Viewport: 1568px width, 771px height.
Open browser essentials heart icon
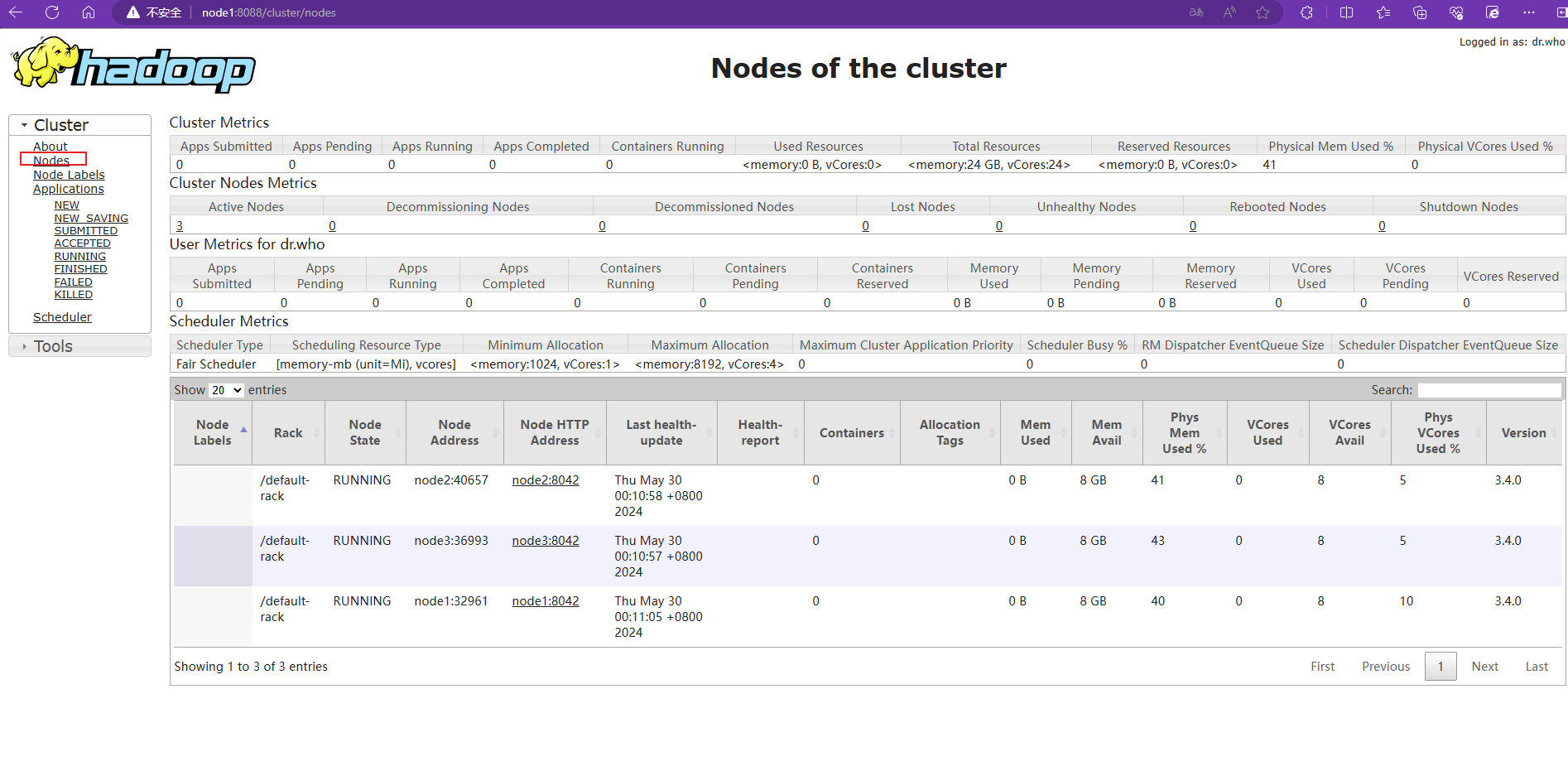[x=1456, y=12]
